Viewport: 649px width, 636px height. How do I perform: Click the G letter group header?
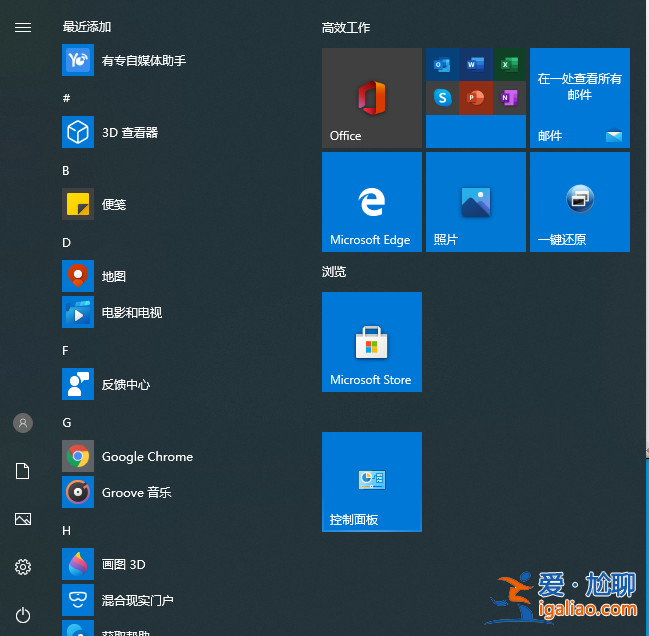67,422
